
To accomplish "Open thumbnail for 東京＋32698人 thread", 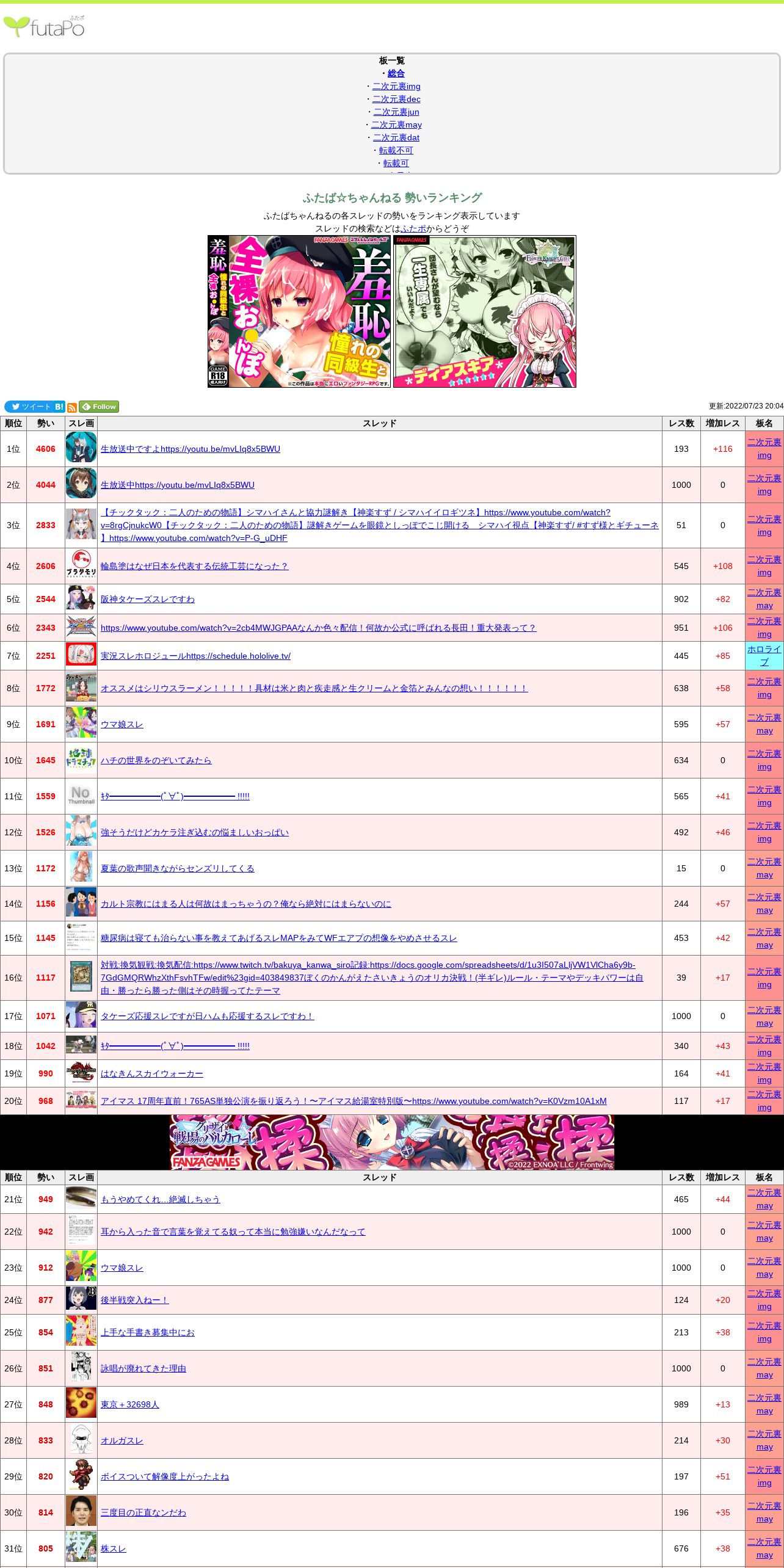I will coord(81,1404).
